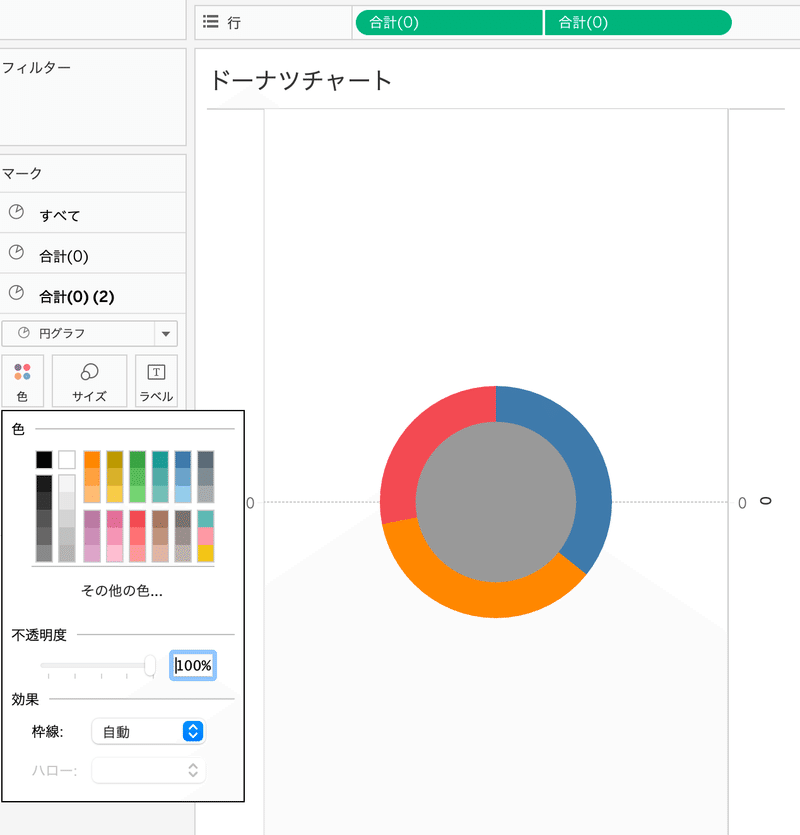Open the 枠線 border dropdown
This screenshot has width=800, height=835.
[x=149, y=732]
